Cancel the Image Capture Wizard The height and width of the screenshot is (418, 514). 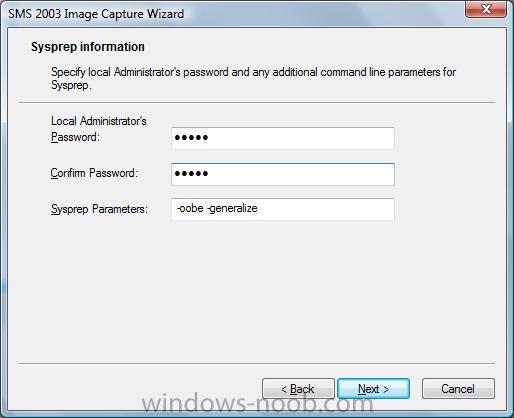[458, 389]
